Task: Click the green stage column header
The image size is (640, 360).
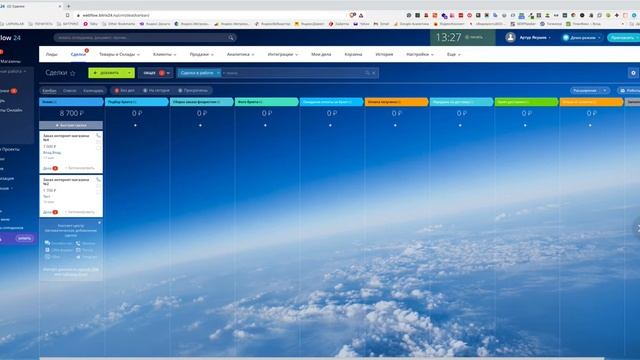Action: pyautogui.click(x=526, y=102)
